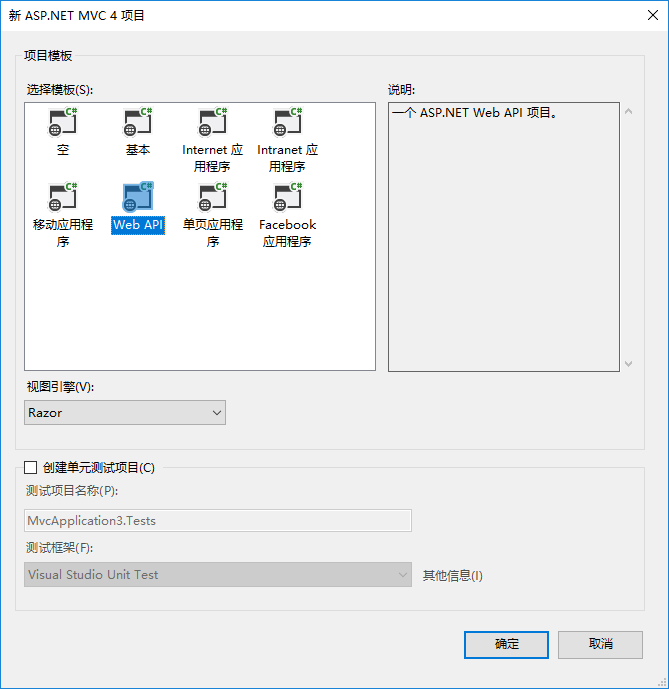Click the 说明 description text box

[x=504, y=237]
